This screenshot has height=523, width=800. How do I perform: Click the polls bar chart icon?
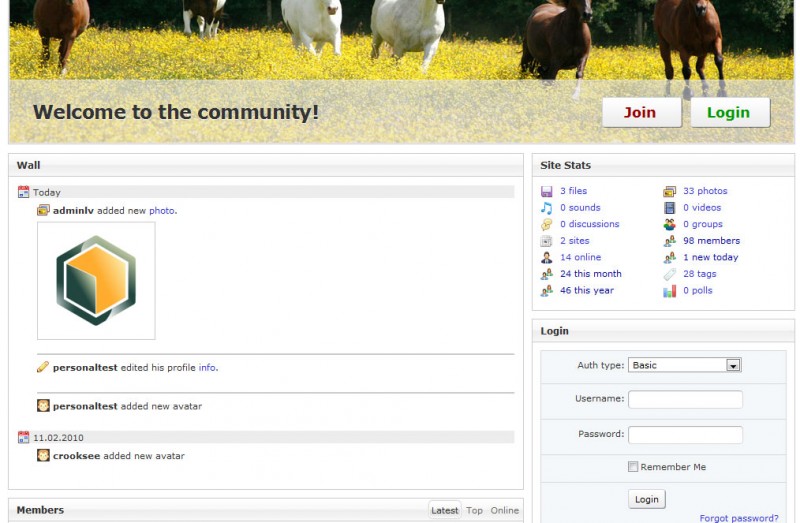pyautogui.click(x=669, y=291)
